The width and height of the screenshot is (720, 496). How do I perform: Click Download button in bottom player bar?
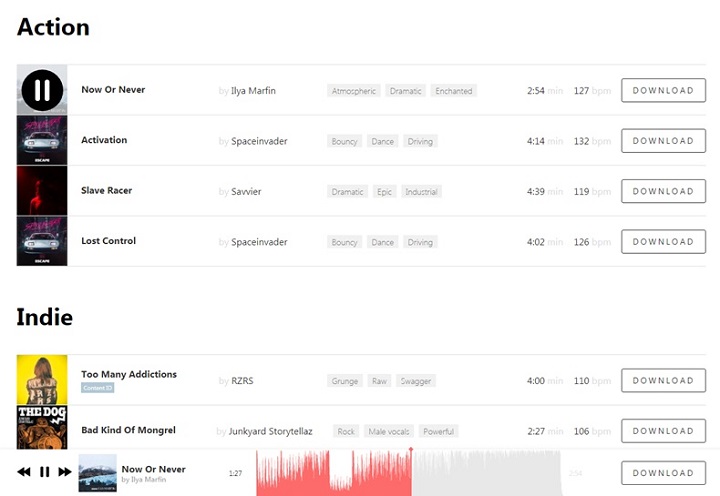point(663,473)
